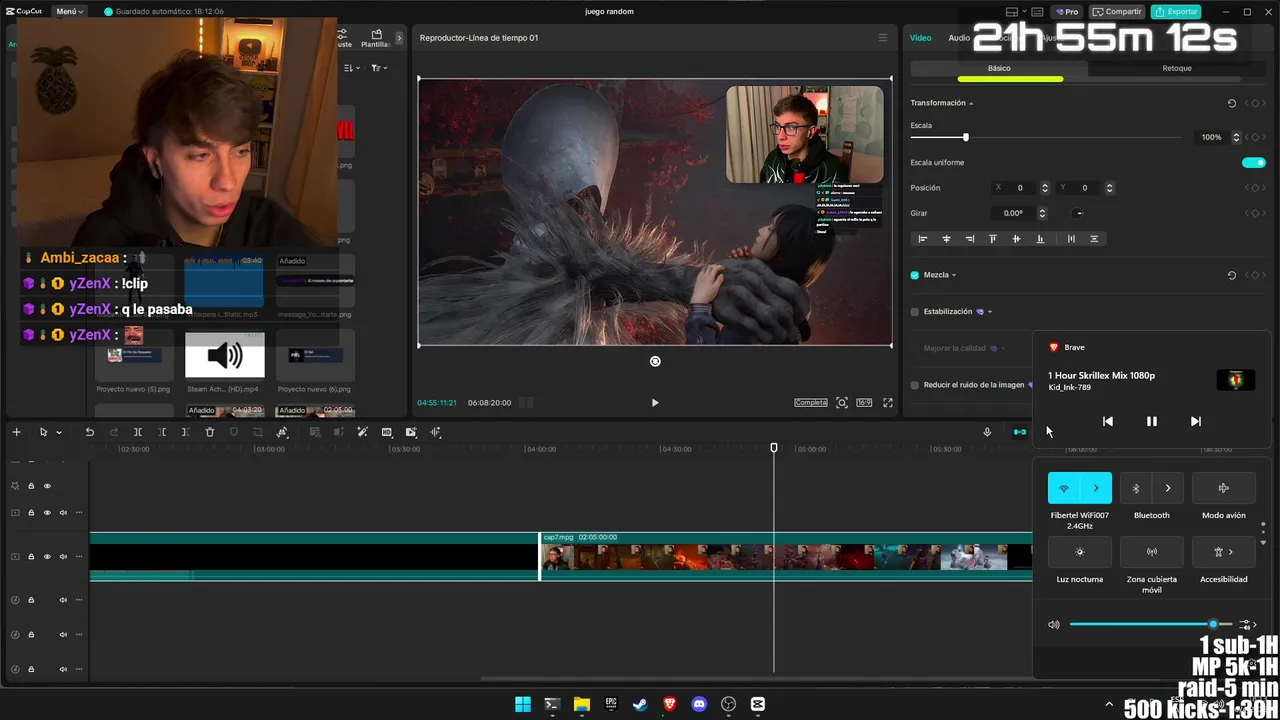This screenshot has height=720, width=1280.
Task: Open fullscreen preview in the player
Action: 888,403
